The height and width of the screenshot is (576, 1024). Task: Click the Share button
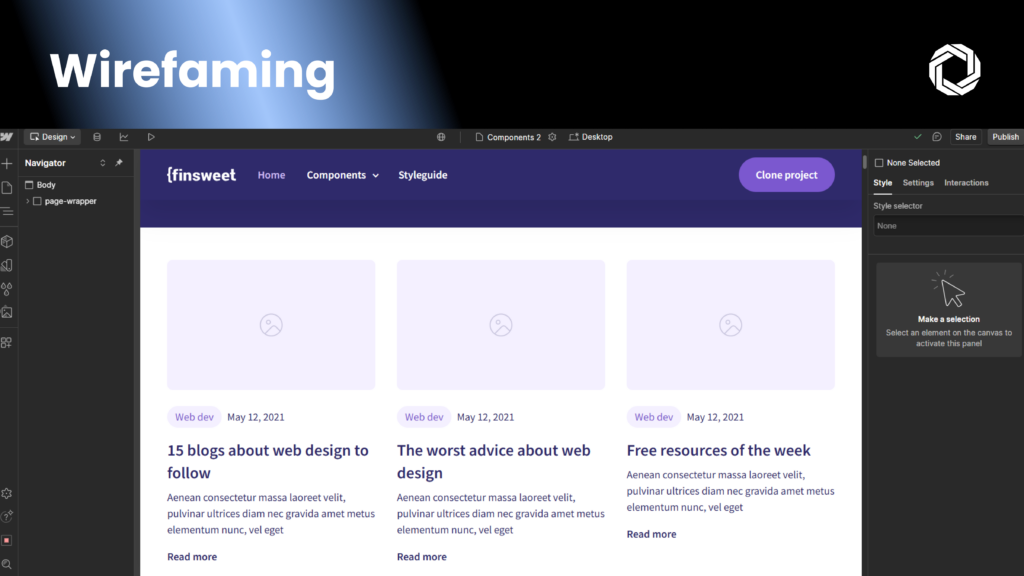pyautogui.click(x=965, y=137)
